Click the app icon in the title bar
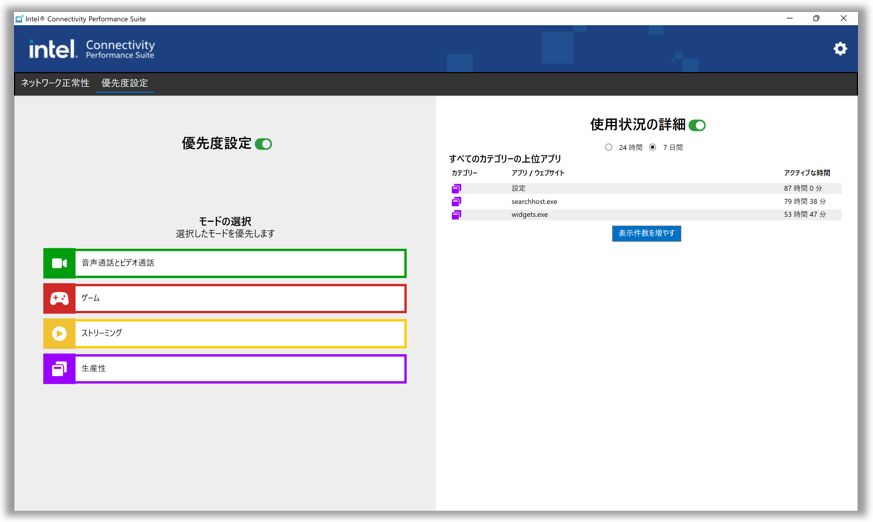The image size is (873, 522). (x=19, y=18)
